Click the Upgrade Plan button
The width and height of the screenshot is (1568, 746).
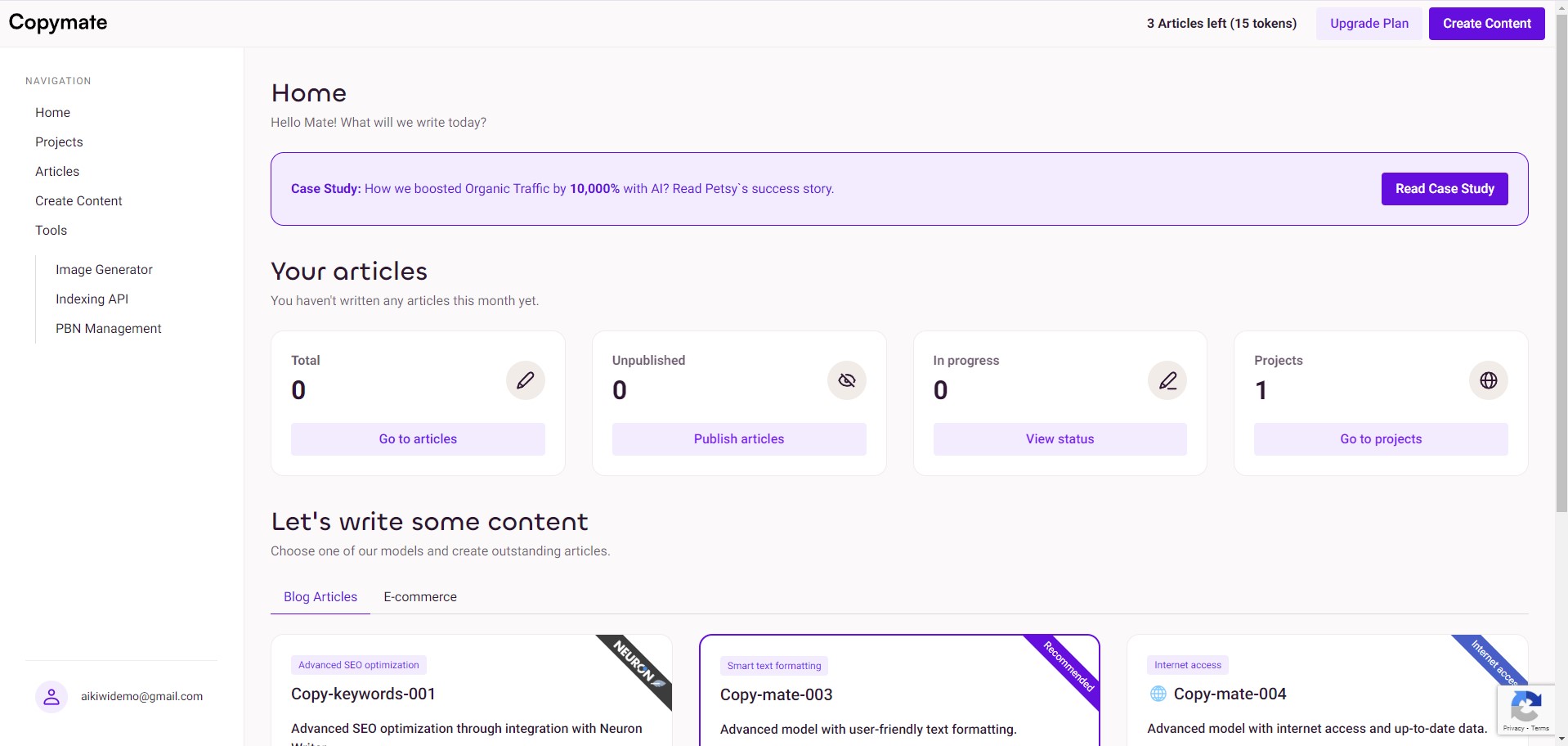[1369, 24]
